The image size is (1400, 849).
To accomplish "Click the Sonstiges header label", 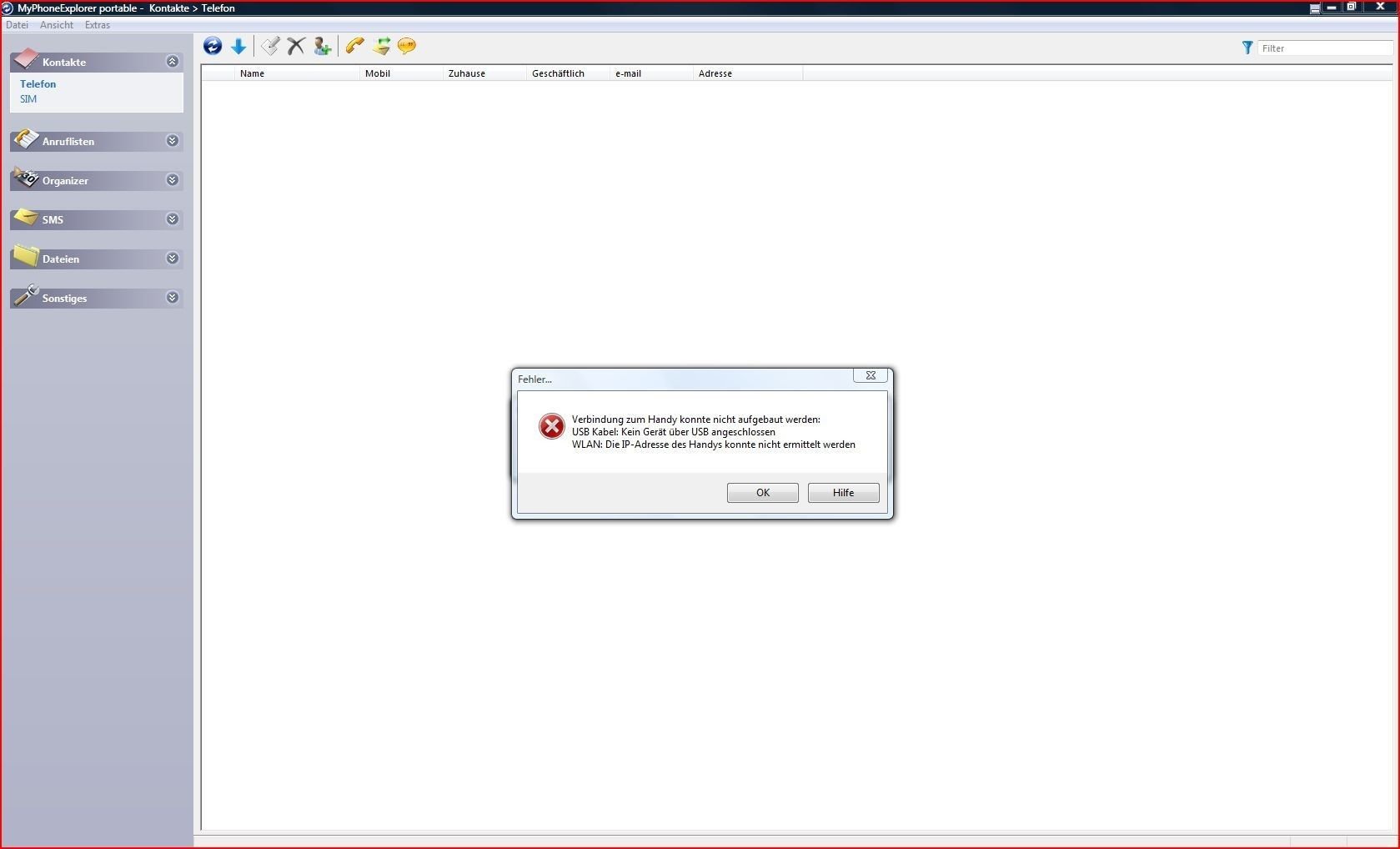I will click(64, 299).
